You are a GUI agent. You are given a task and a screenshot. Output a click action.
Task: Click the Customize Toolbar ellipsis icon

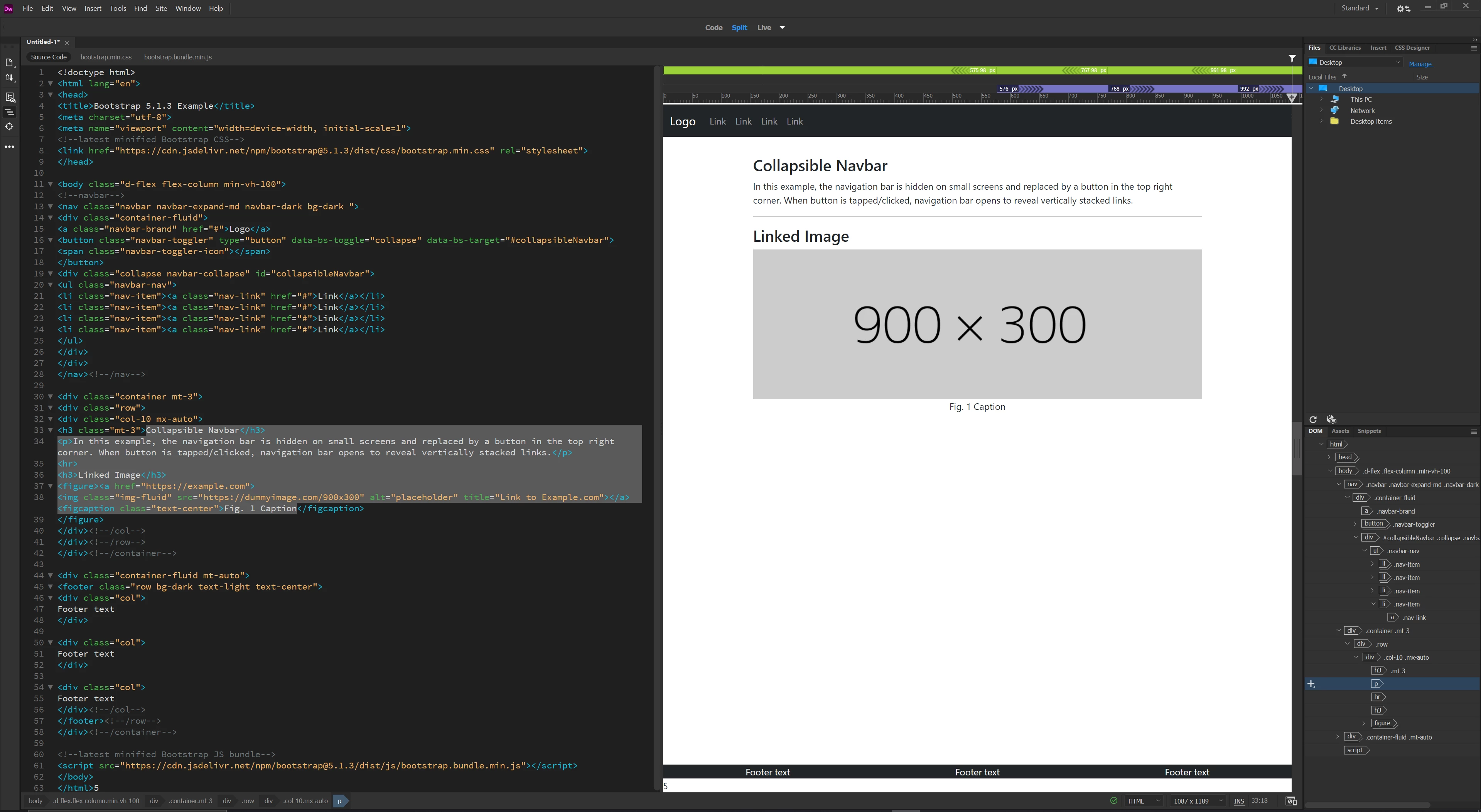pos(9,147)
